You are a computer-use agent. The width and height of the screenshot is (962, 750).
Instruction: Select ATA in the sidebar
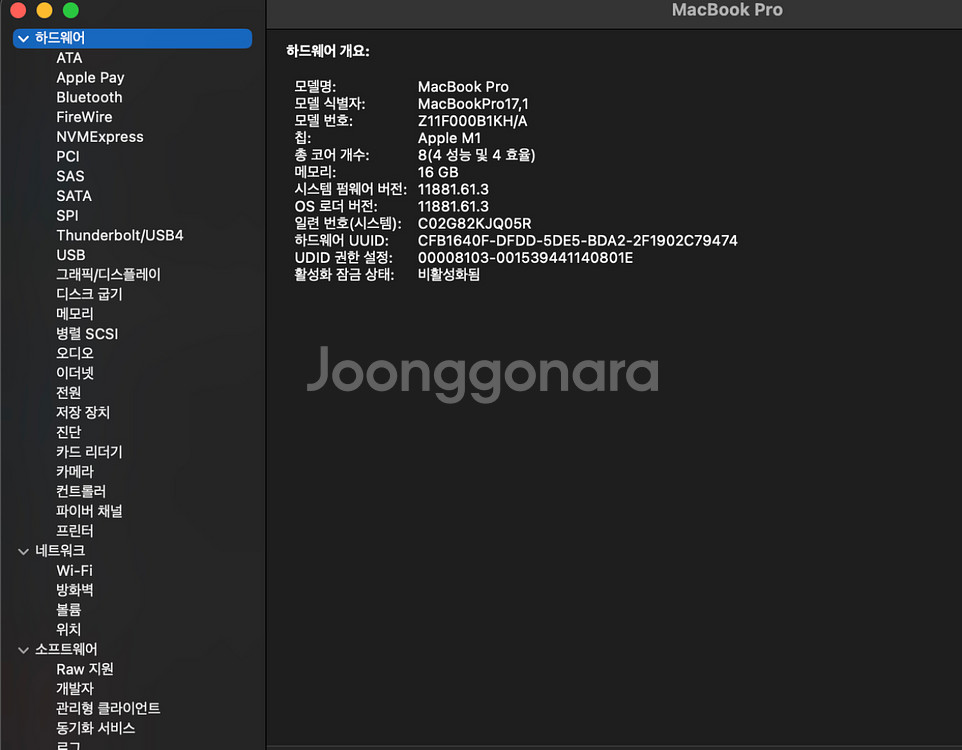69,58
